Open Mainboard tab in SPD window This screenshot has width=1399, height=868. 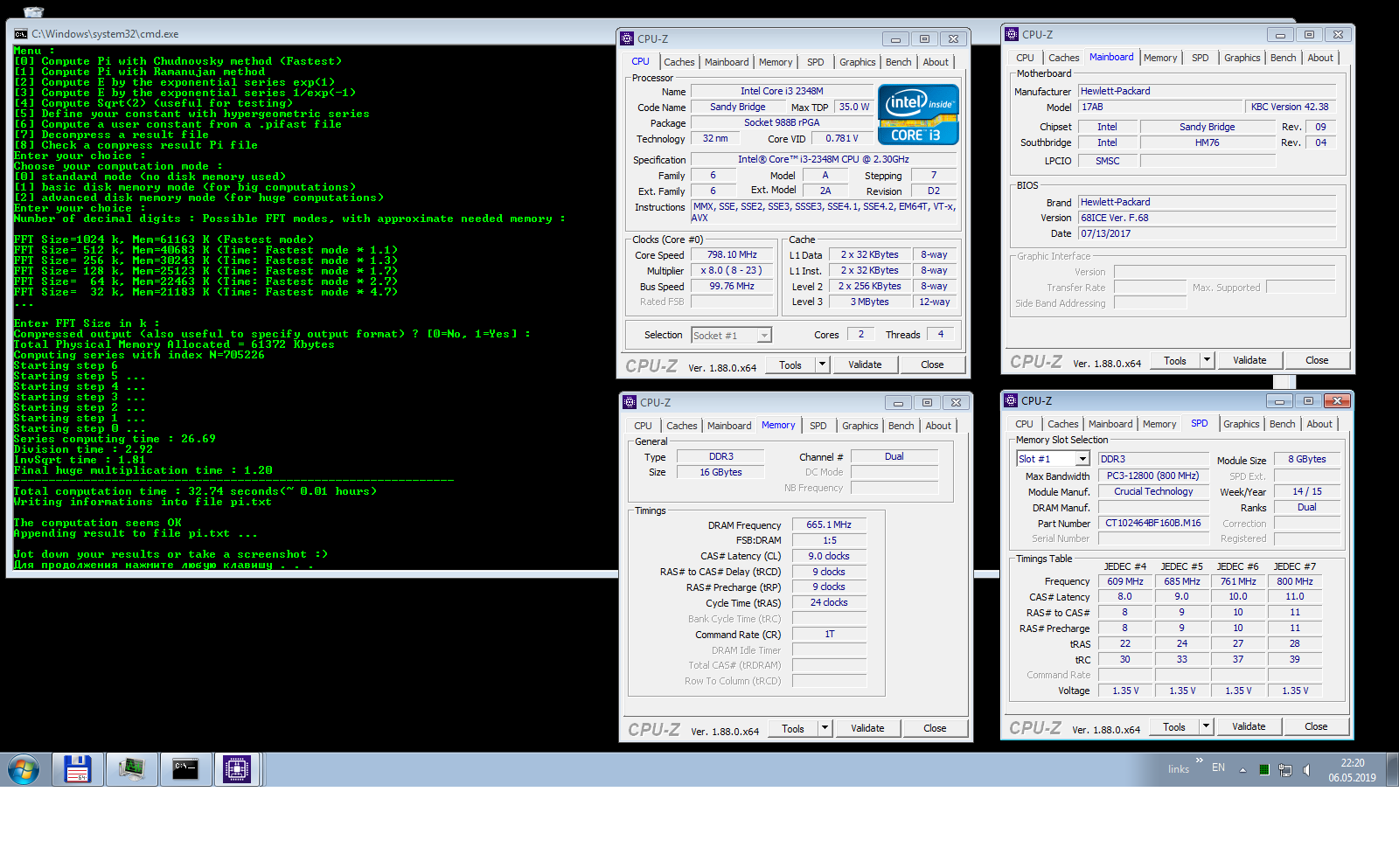[1110, 424]
